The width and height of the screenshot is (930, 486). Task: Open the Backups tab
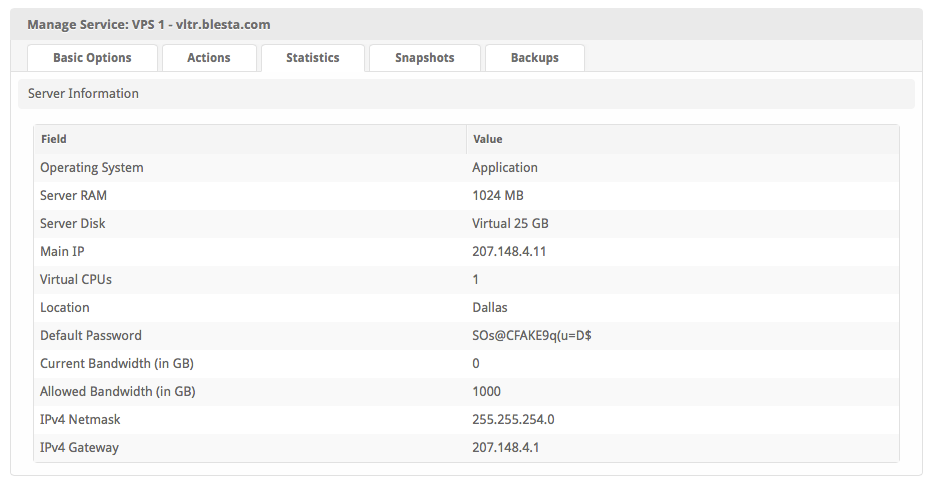(x=534, y=58)
